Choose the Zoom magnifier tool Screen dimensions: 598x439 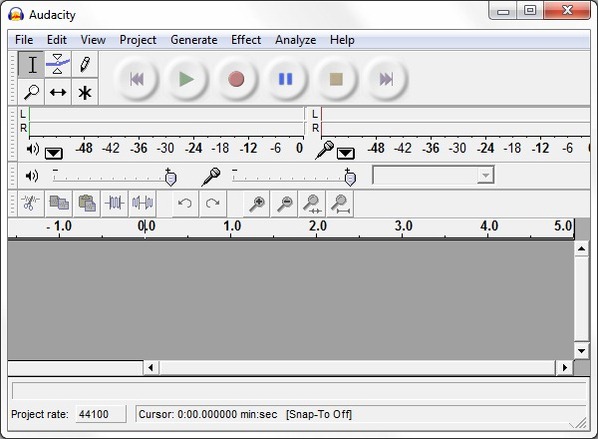click(x=31, y=92)
